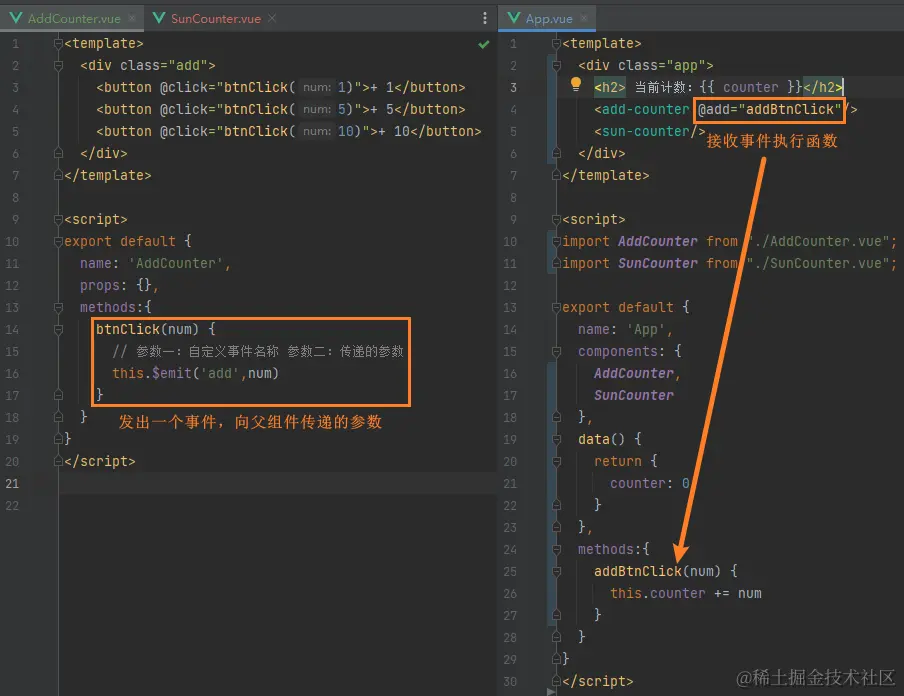Click this.counter += num statement
904x696 pixels.
coord(686,593)
